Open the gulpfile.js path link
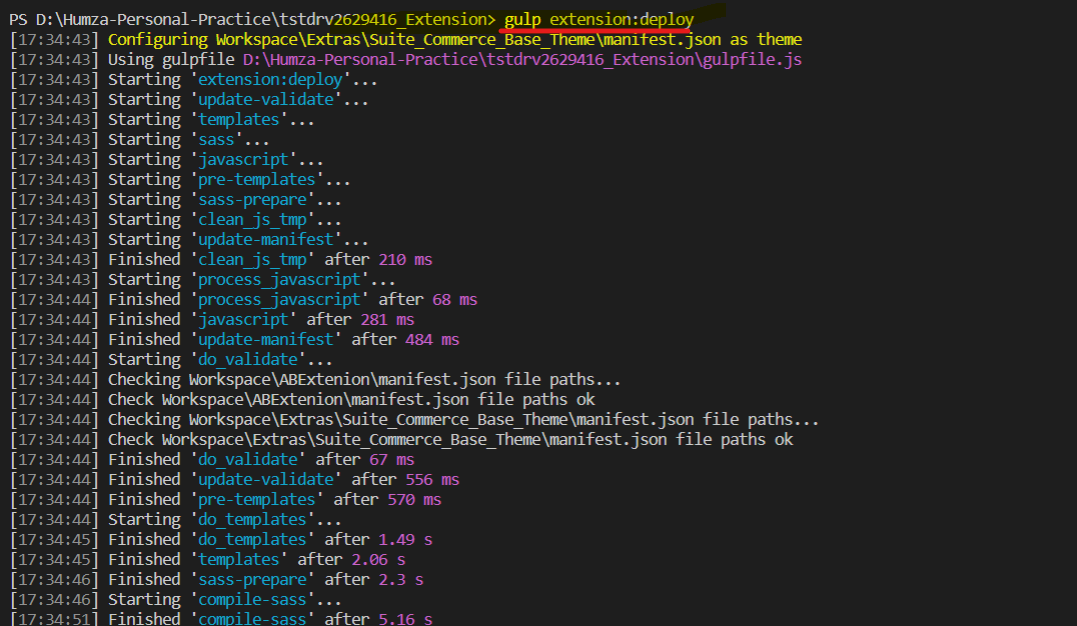This screenshot has width=1077, height=626. click(x=522, y=60)
